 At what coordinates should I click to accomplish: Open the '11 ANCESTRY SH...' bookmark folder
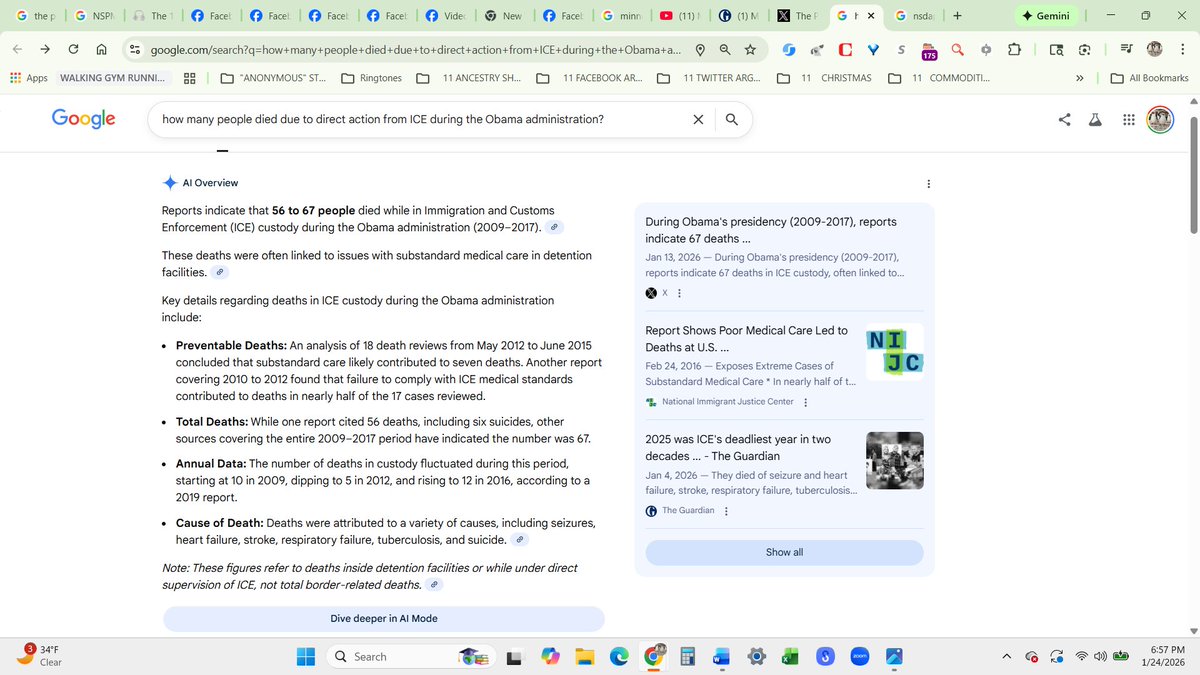tap(468, 78)
